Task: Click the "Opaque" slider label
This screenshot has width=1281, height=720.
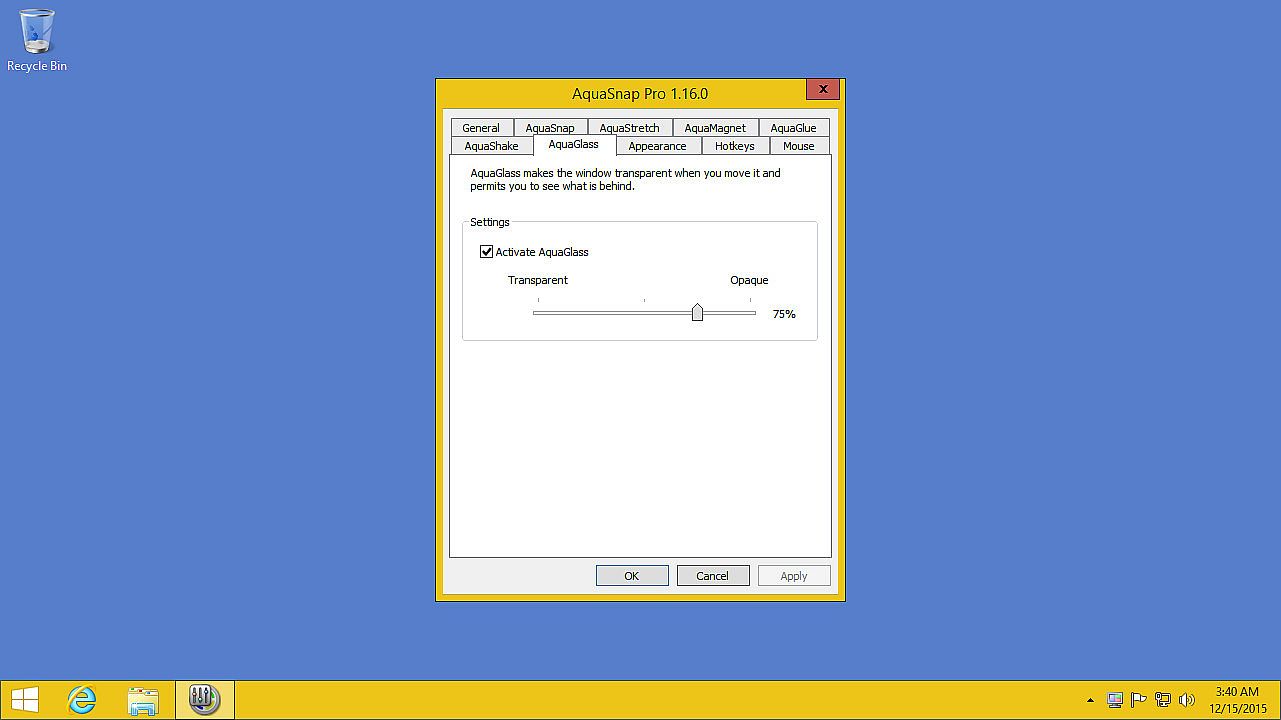Action: [749, 280]
